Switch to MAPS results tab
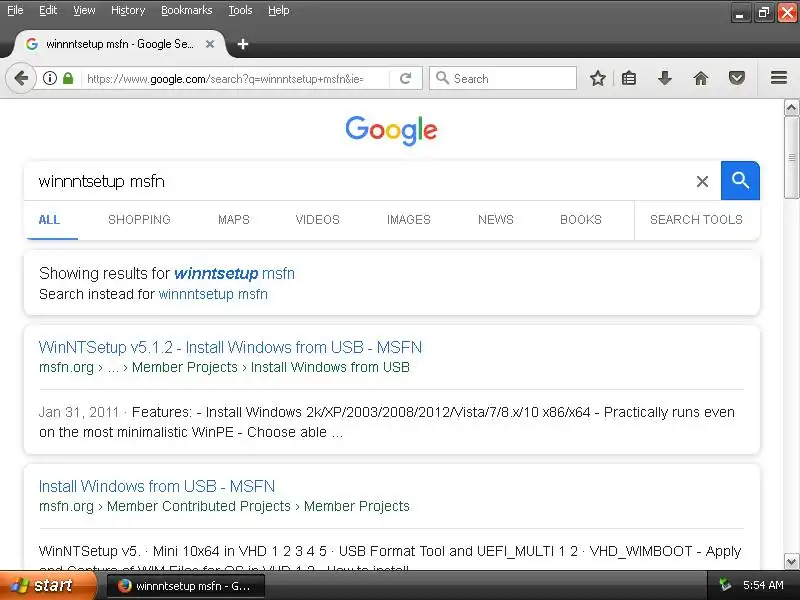 coord(234,220)
